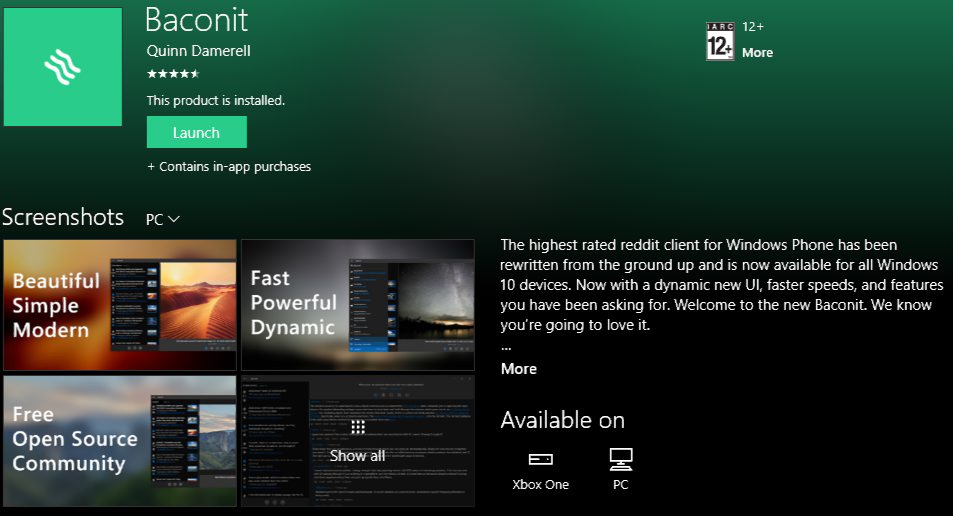Open the PC screenshots platform dropdown
953x516 pixels.
pos(162,219)
